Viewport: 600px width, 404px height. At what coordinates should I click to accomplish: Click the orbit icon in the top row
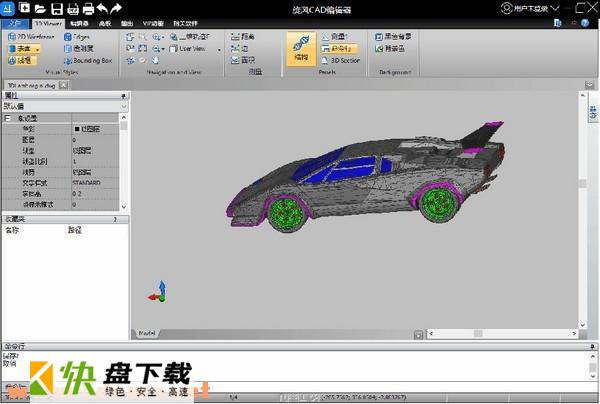pyautogui.click(x=174, y=37)
